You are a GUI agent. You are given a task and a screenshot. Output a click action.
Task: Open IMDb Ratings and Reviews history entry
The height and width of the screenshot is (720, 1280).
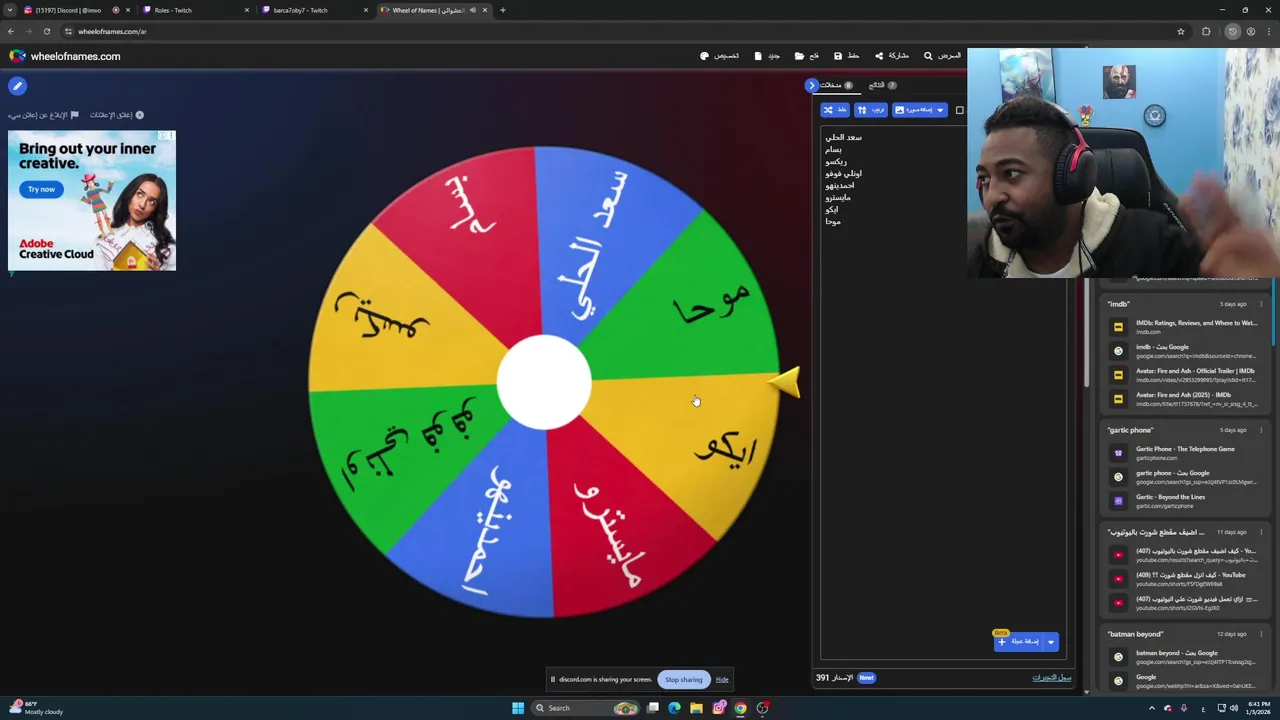[1186, 327]
